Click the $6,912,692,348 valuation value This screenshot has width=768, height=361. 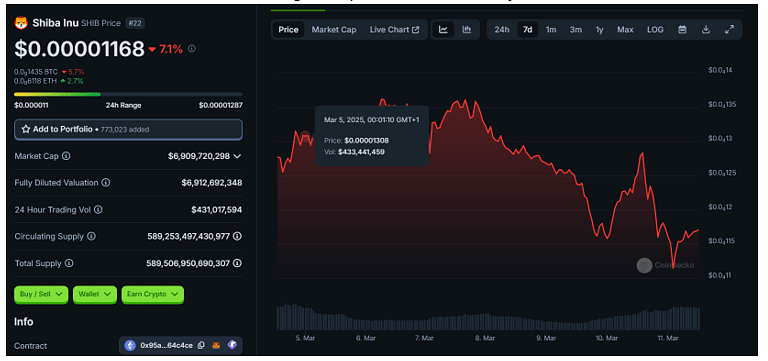[x=212, y=183]
